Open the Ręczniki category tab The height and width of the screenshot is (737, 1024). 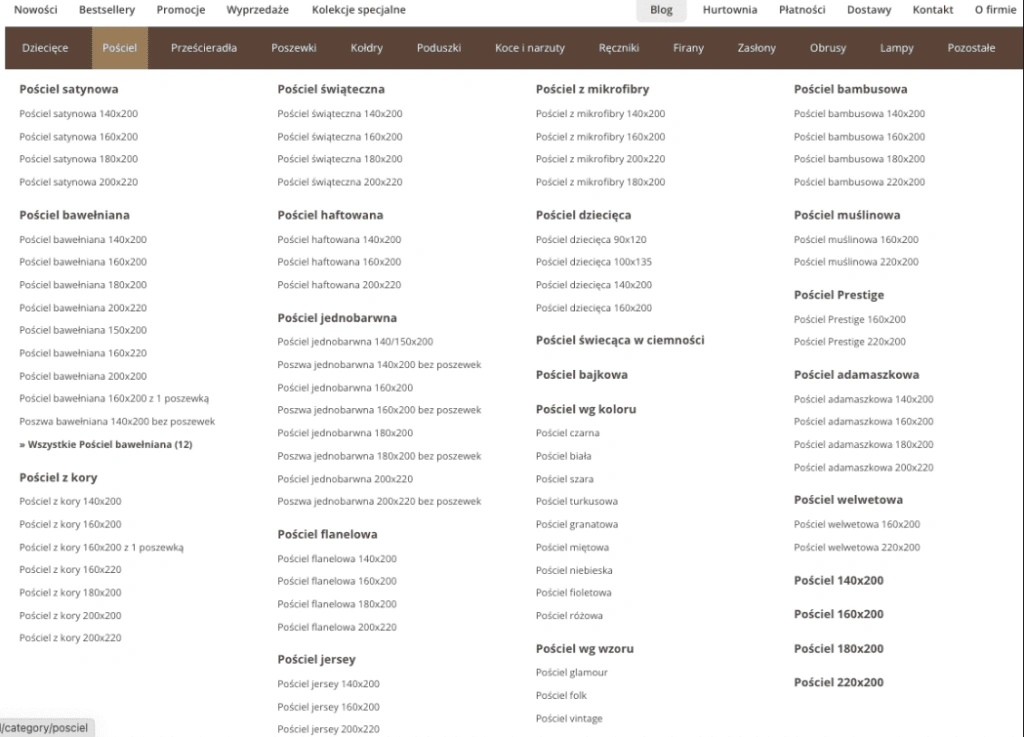click(619, 47)
